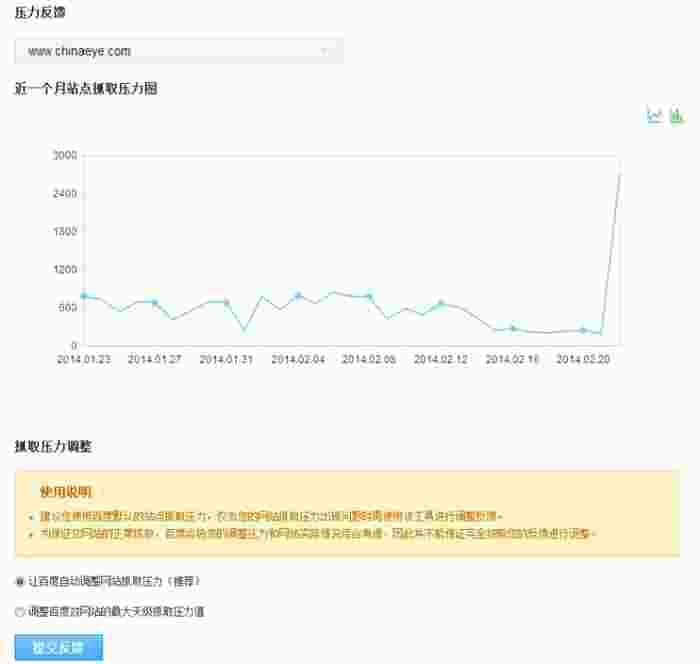Image resolution: width=700 pixels, height=664 pixels.
Task: Open the www.chinaeye.com site dropdown
Action: pyautogui.click(x=179, y=51)
